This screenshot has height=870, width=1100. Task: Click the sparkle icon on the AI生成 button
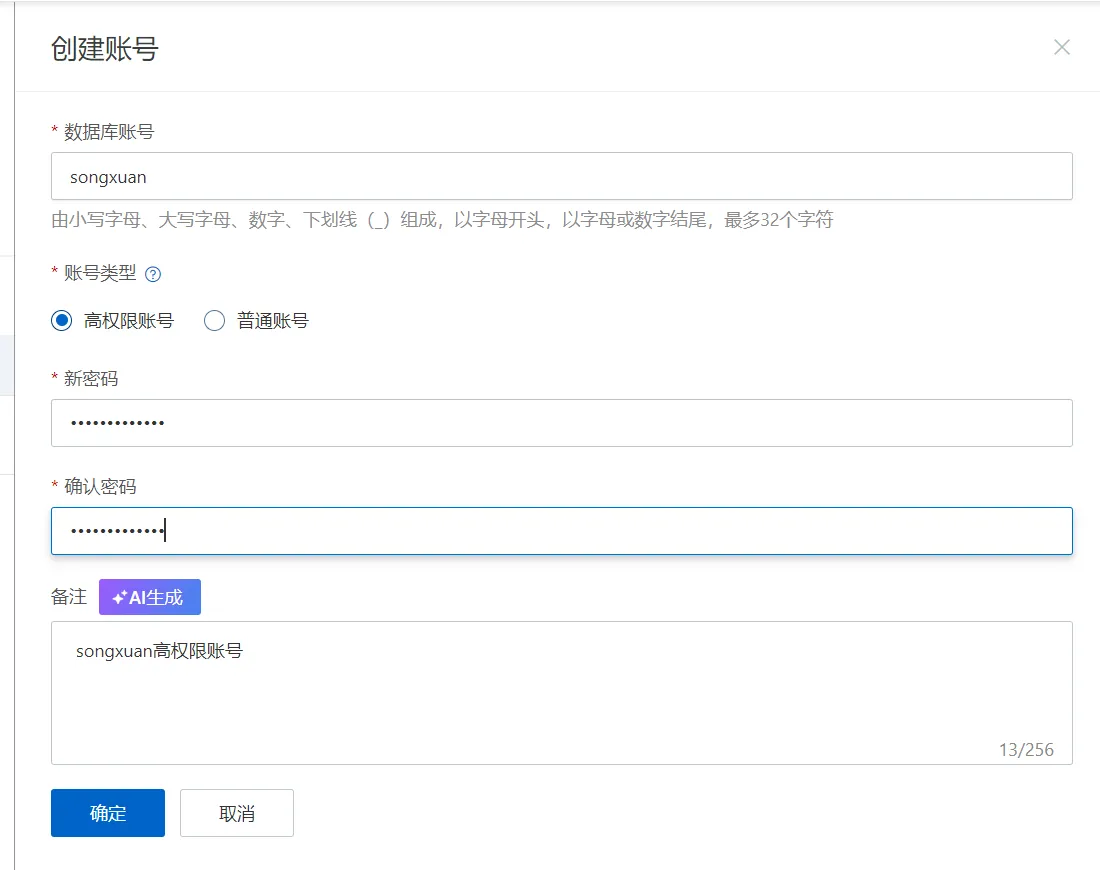click(x=119, y=597)
